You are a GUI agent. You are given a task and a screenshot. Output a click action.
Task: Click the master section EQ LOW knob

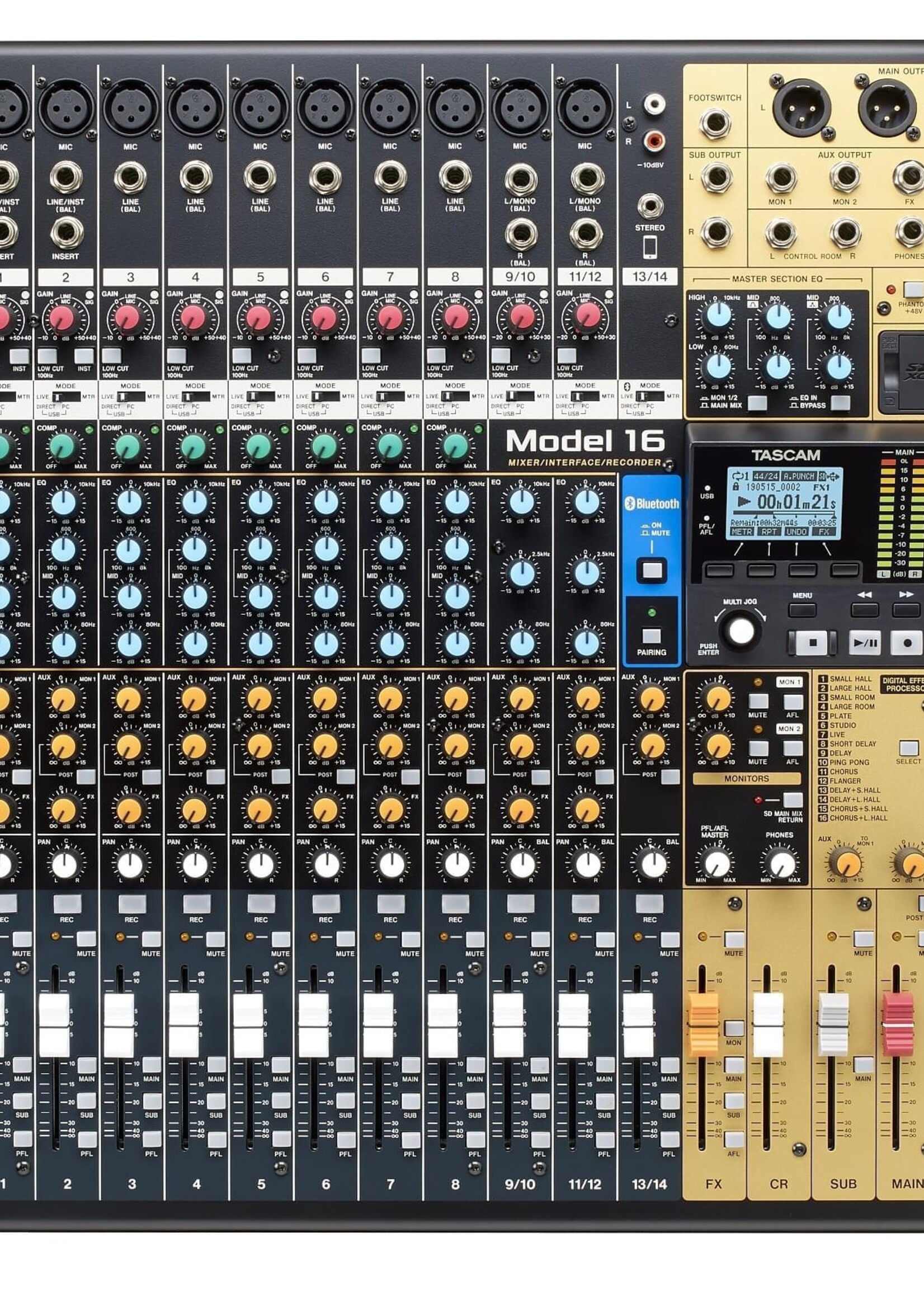(x=718, y=367)
